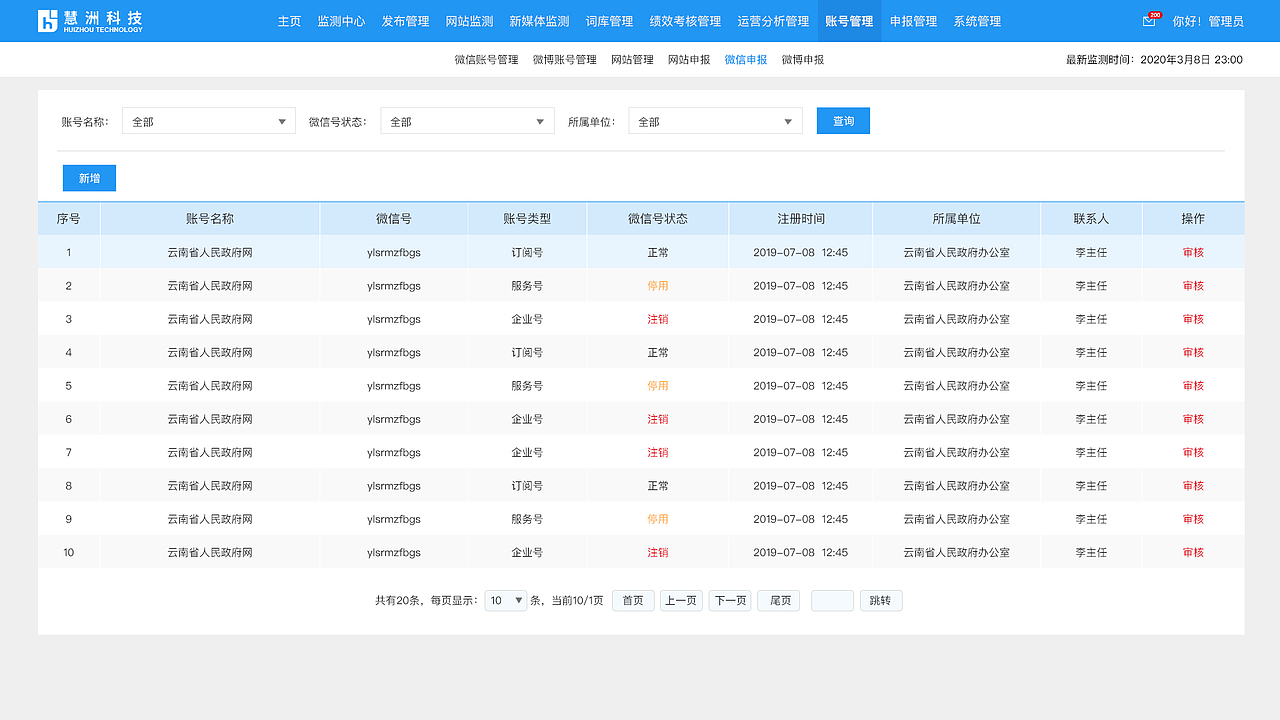Open the per-page display count dropdown
1280x720 pixels.
click(x=505, y=600)
